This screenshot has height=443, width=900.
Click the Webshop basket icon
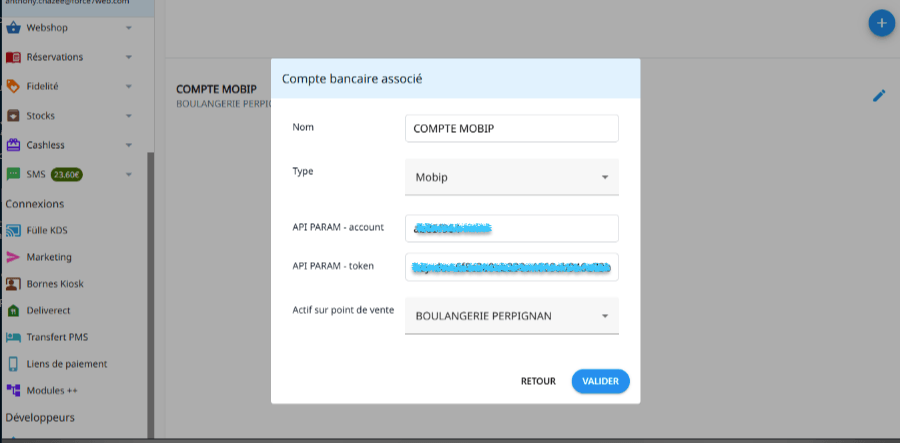click(x=13, y=28)
